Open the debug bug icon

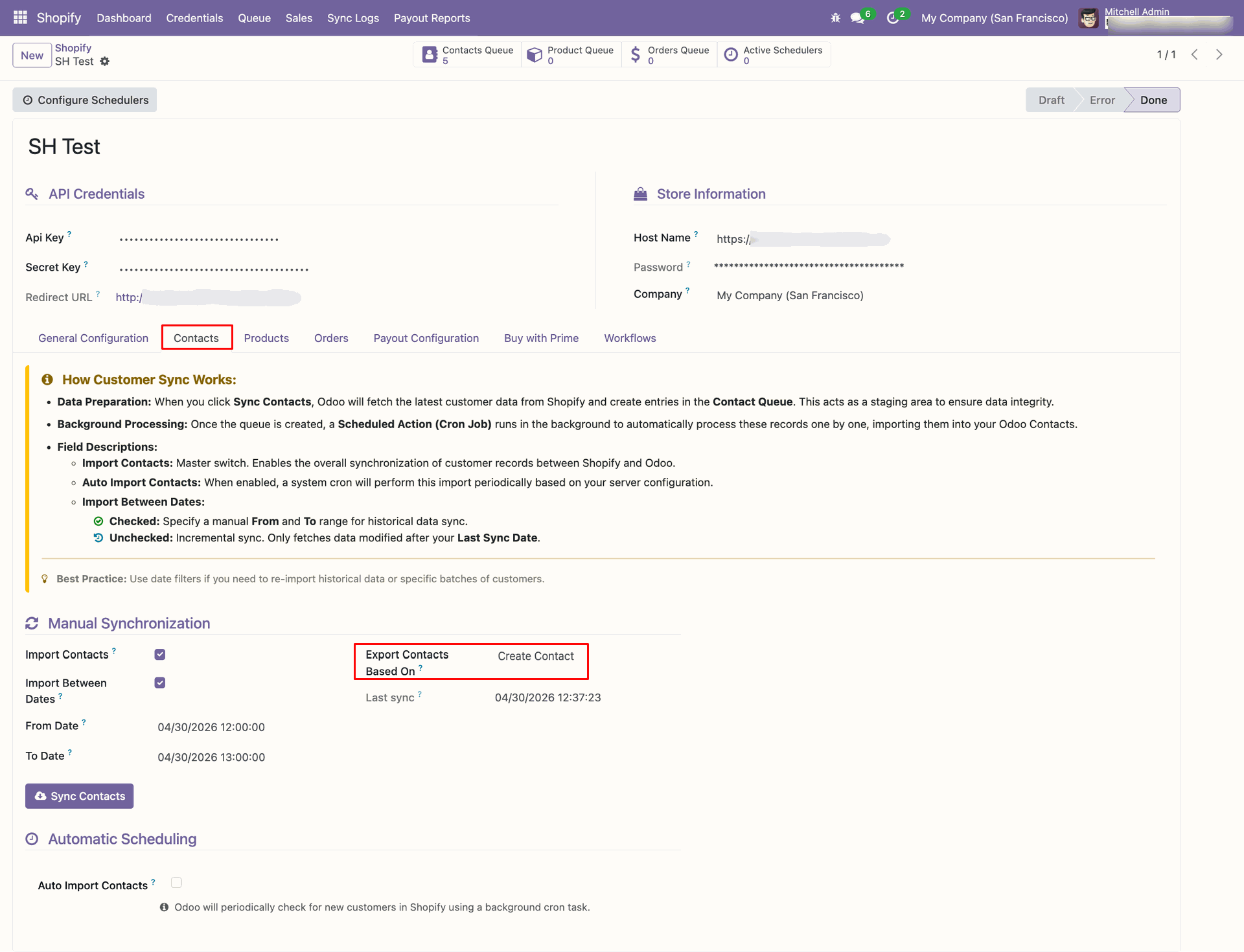pos(835,18)
